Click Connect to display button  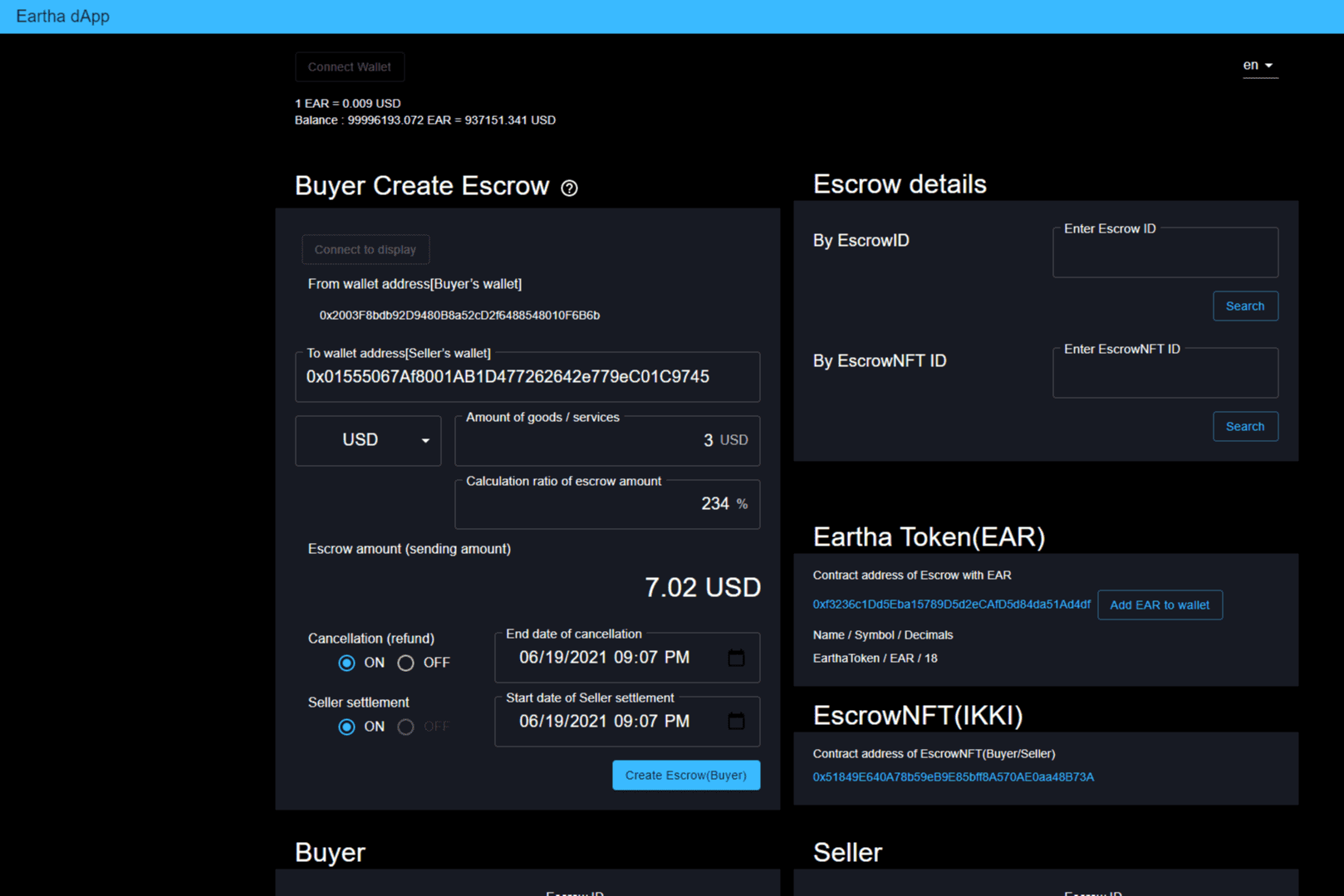pyautogui.click(x=365, y=249)
